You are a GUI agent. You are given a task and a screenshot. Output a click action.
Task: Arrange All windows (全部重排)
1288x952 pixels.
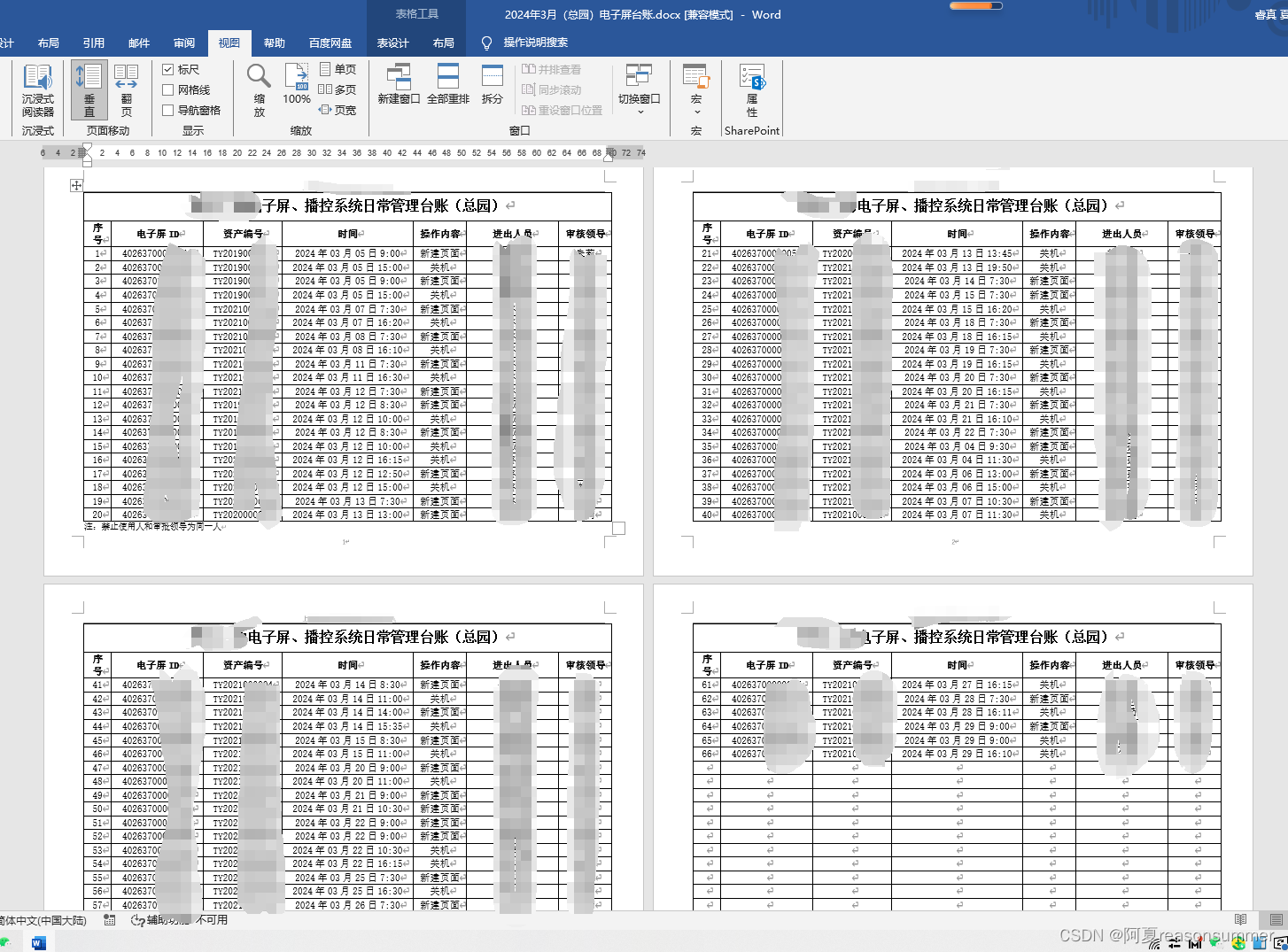(448, 84)
